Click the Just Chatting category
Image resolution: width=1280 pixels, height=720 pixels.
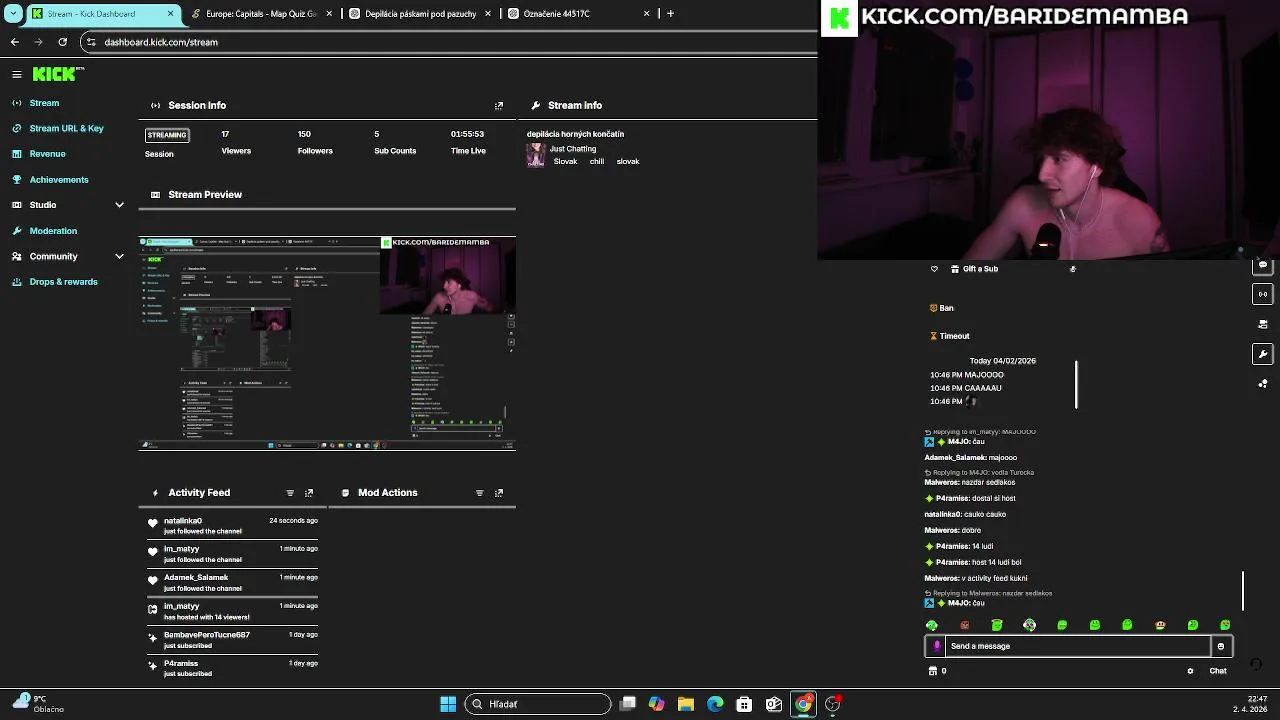click(x=573, y=149)
